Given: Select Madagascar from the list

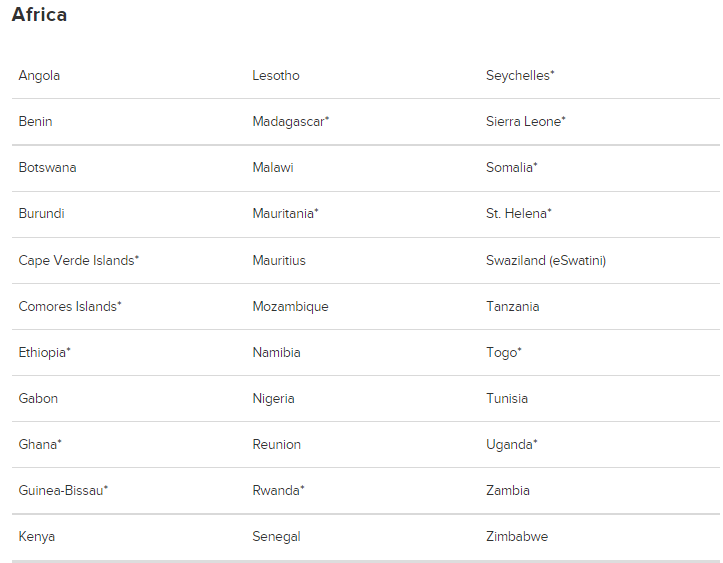Looking at the screenshot, I should coord(290,122).
